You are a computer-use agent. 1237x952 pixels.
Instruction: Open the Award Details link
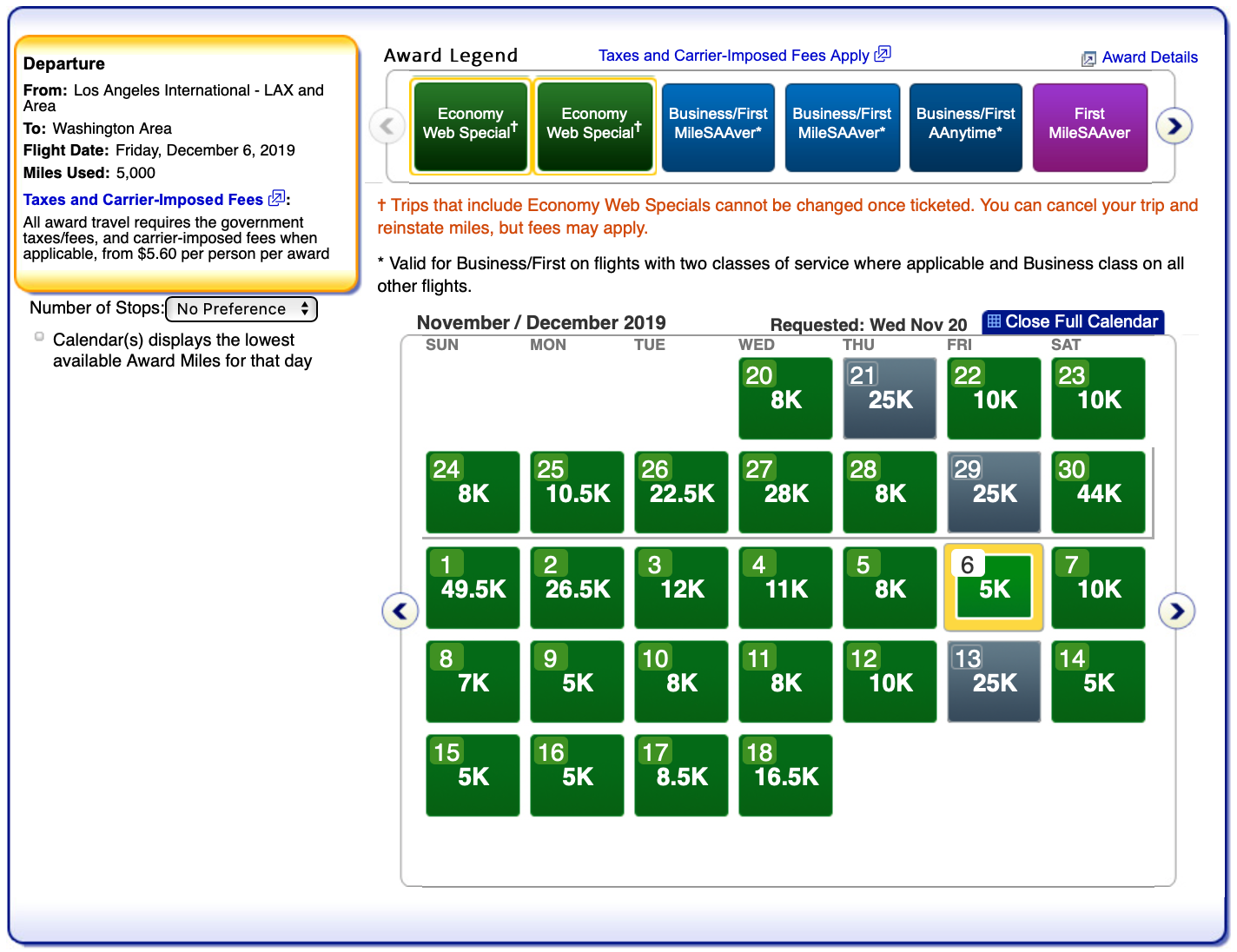[x=1149, y=57]
